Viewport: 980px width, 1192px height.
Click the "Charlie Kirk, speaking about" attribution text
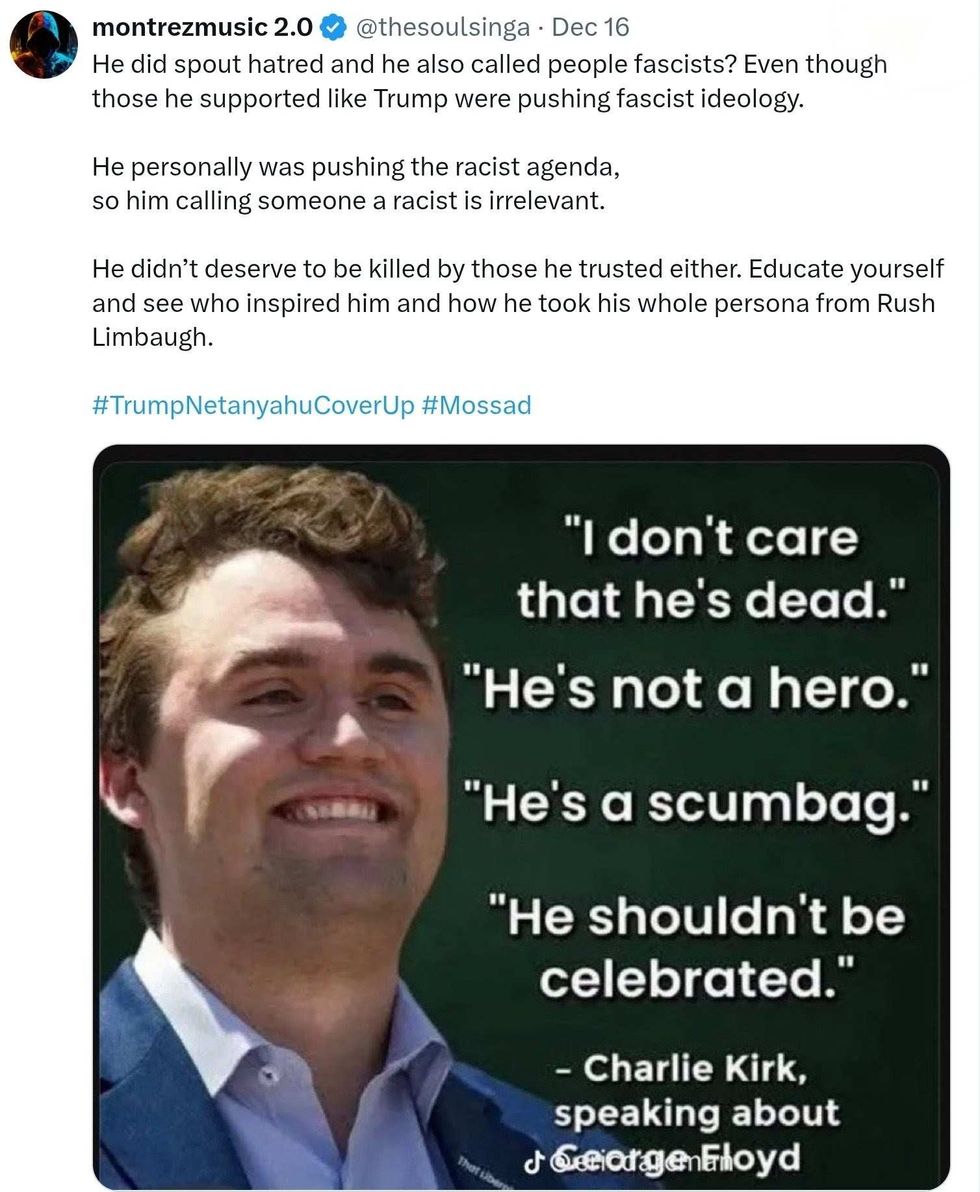point(696,1092)
